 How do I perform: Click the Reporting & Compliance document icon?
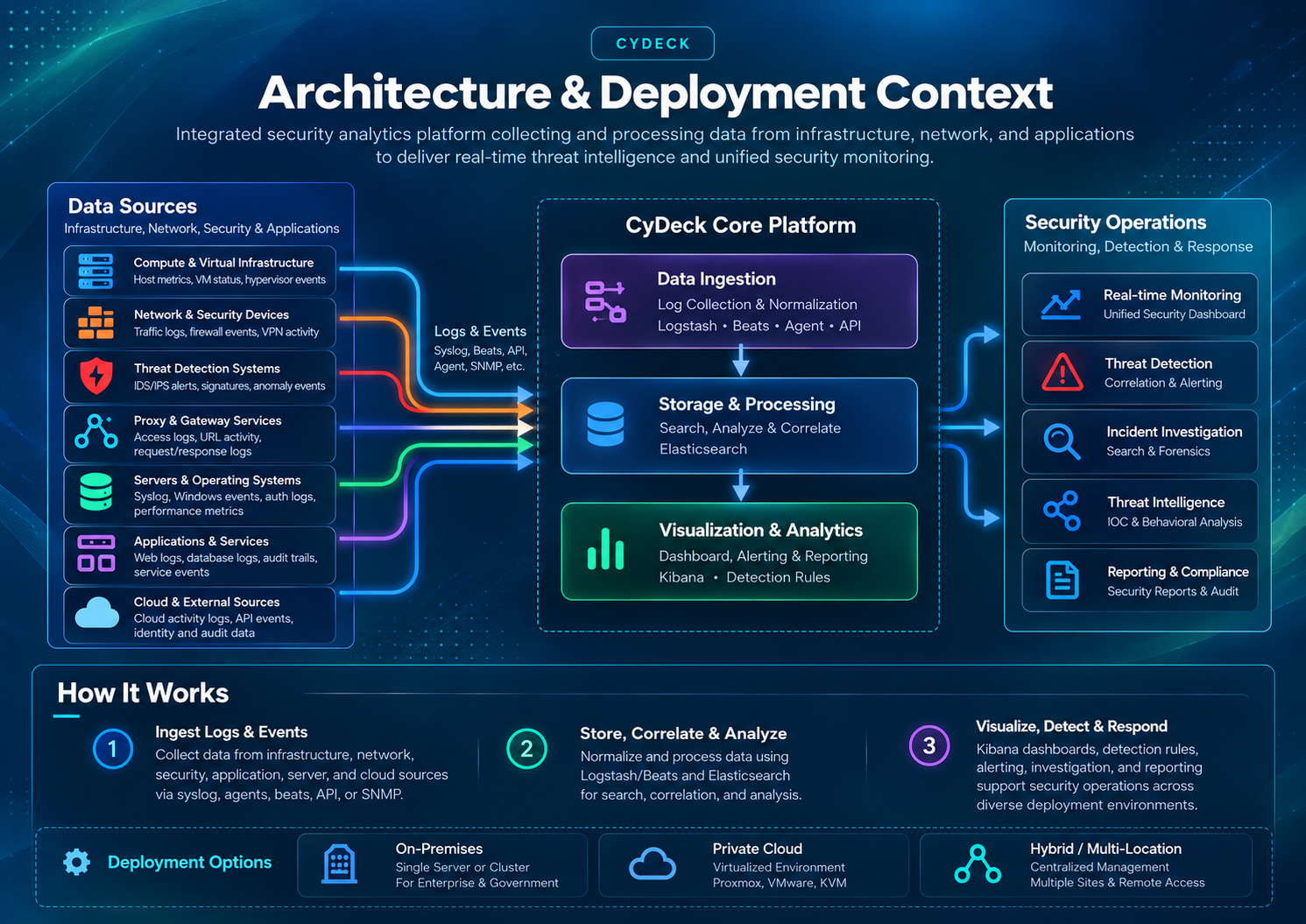(x=1062, y=580)
